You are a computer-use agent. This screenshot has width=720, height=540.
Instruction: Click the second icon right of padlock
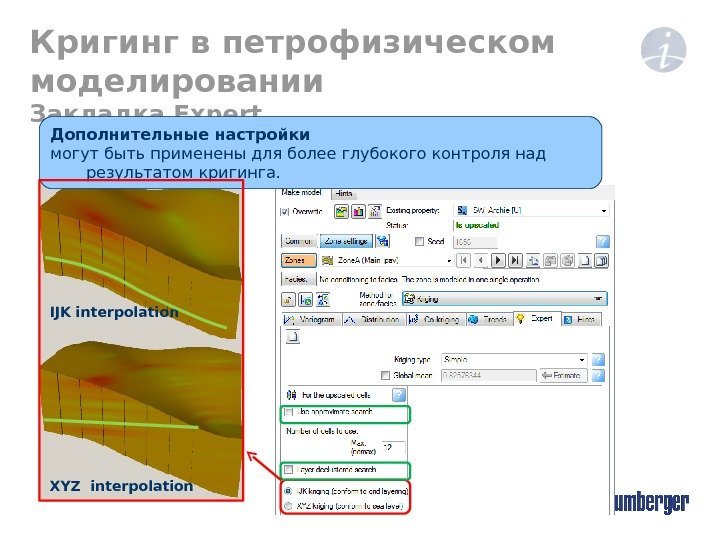point(305,299)
